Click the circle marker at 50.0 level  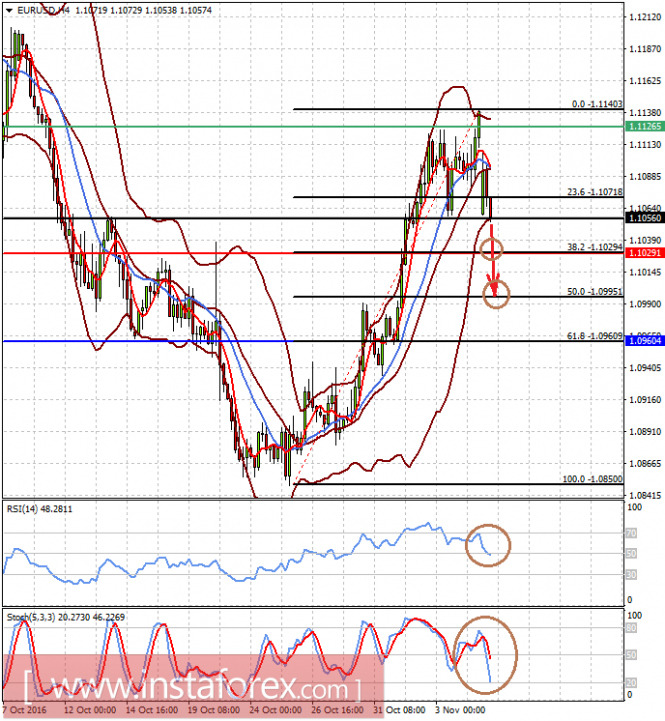coord(496,294)
